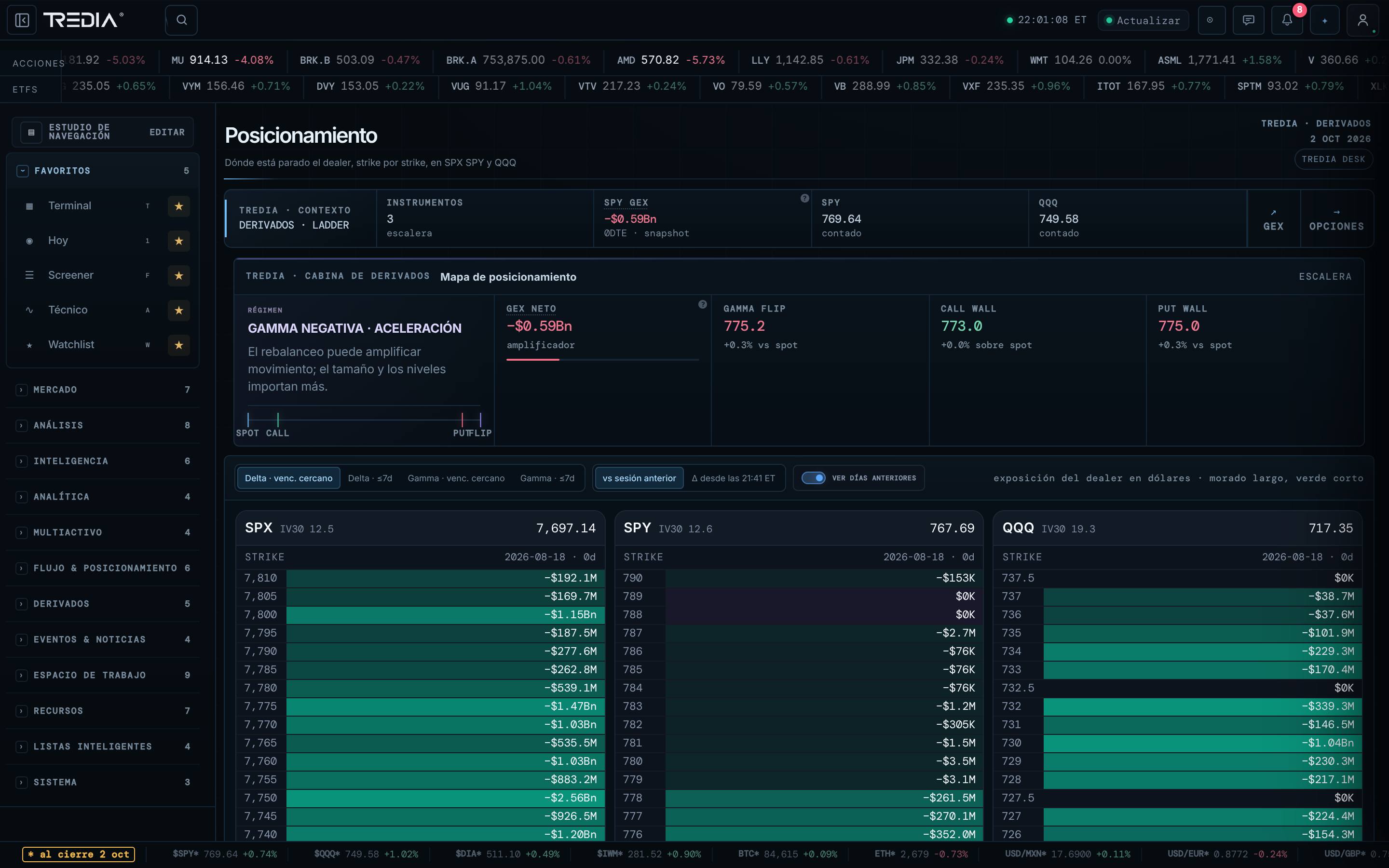This screenshot has width=1389, height=868.
Task: Select Δ desde las 21:41 ET option
Action: [x=733, y=478]
